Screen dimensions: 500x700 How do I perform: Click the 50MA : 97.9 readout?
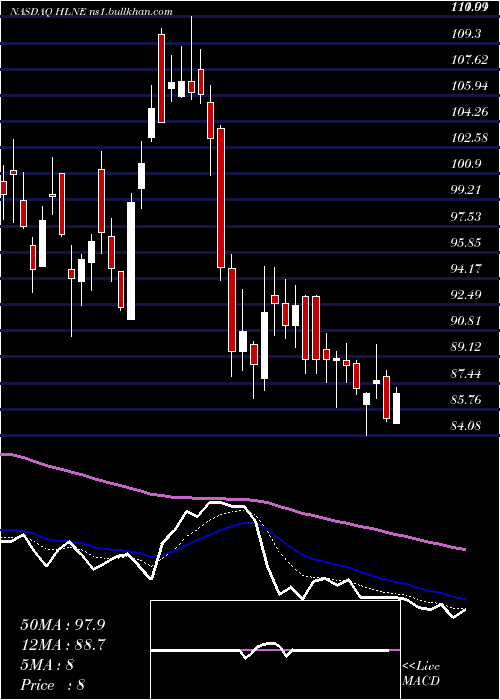63,625
